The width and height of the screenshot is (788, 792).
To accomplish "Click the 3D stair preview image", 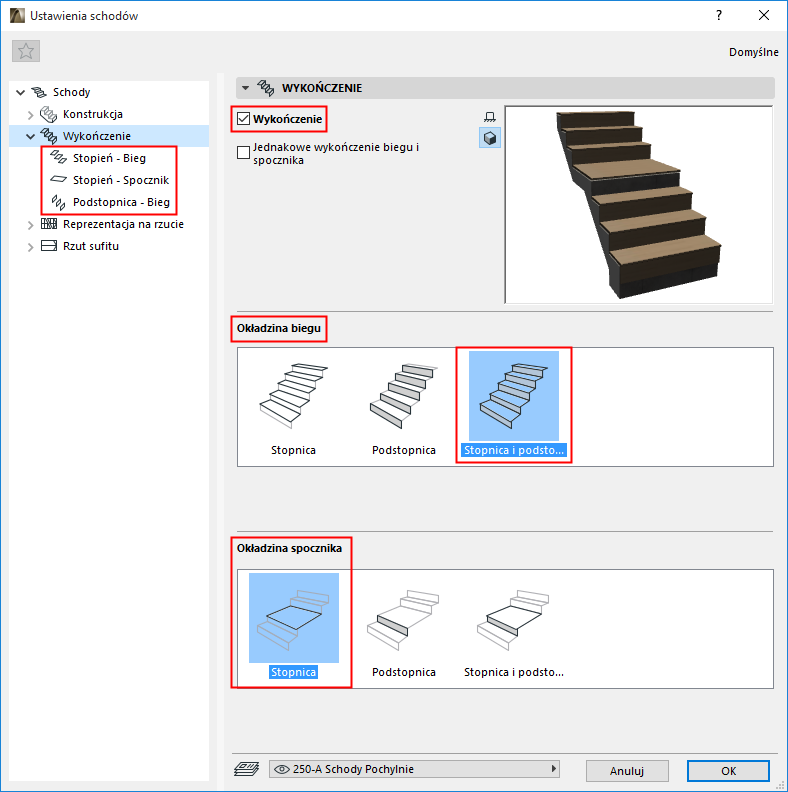I will pyautogui.click(x=638, y=205).
